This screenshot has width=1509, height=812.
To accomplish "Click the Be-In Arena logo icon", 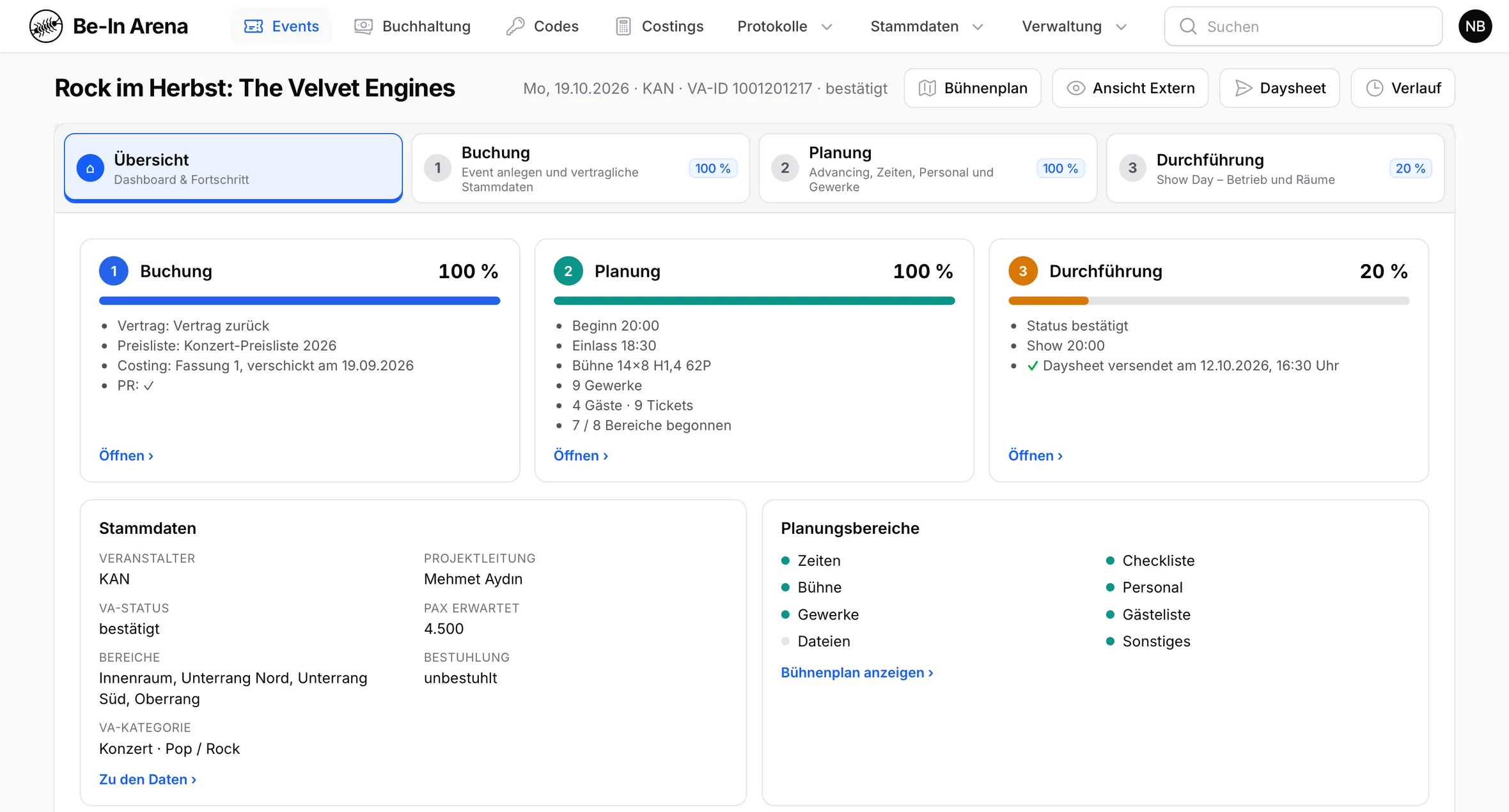I will (46, 26).
